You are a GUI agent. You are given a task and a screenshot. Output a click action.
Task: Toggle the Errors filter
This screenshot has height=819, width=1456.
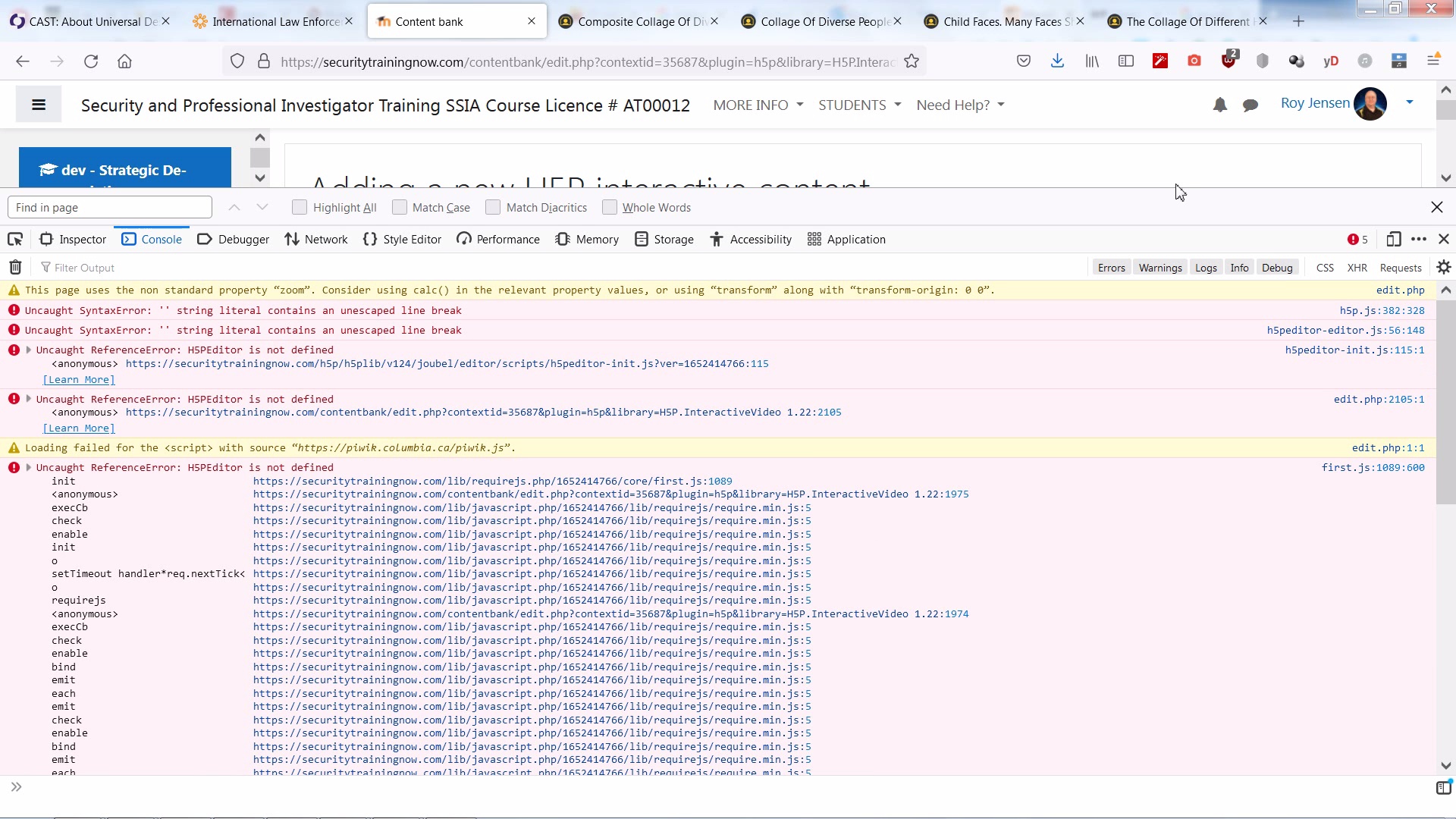tap(1111, 268)
